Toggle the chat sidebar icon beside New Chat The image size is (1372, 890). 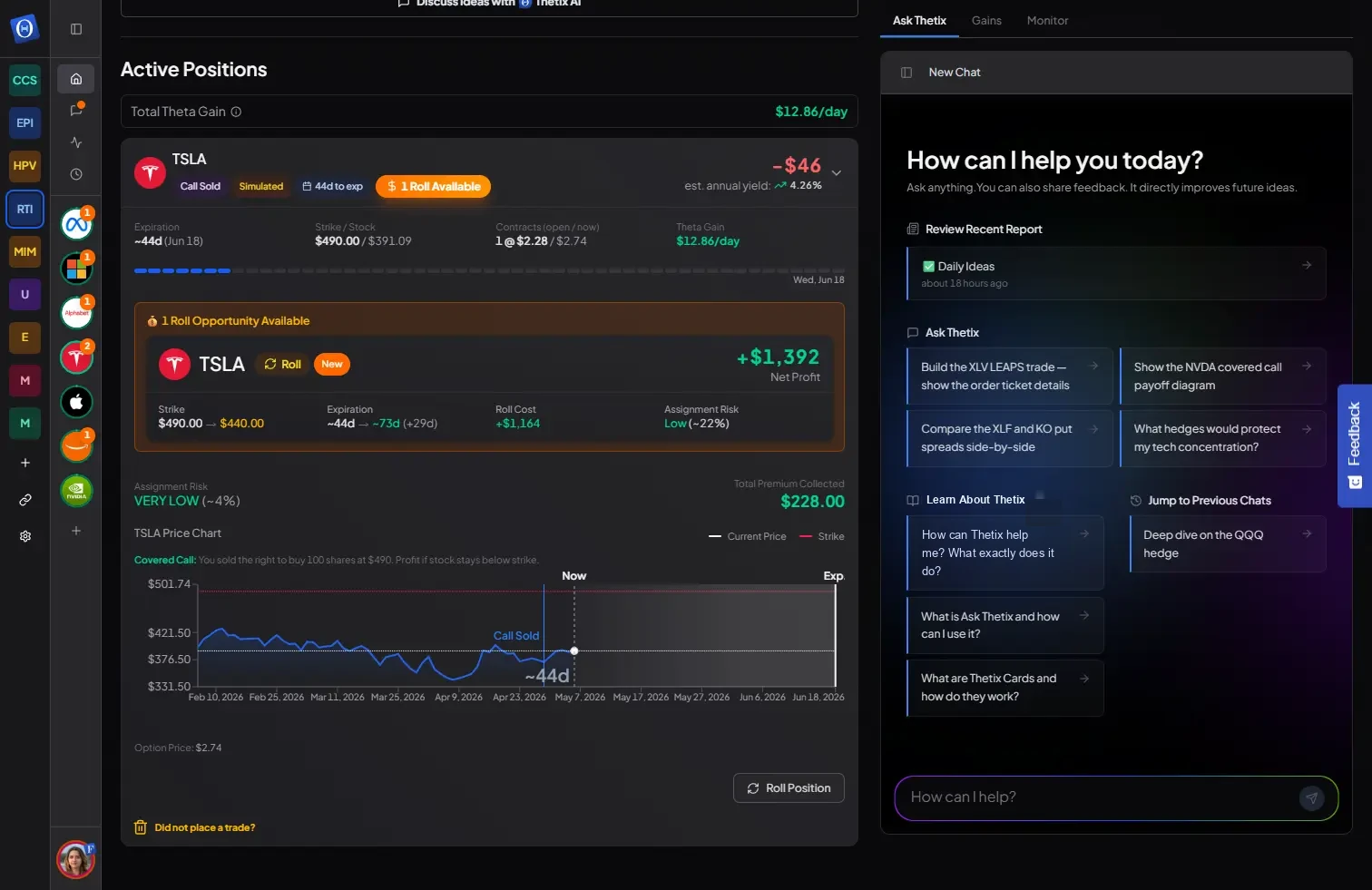pyautogui.click(x=906, y=73)
